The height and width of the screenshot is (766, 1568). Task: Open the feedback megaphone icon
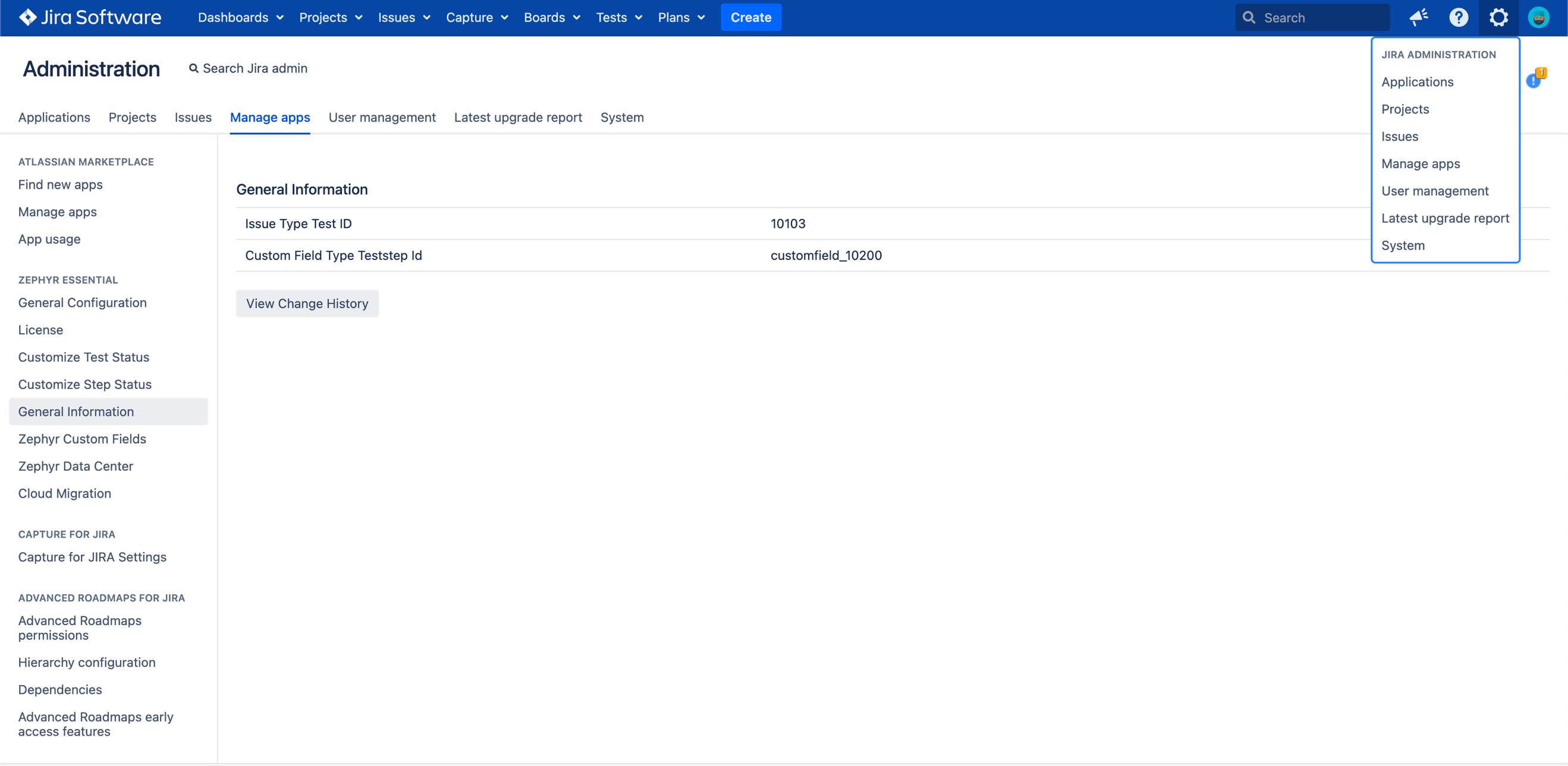click(1418, 18)
